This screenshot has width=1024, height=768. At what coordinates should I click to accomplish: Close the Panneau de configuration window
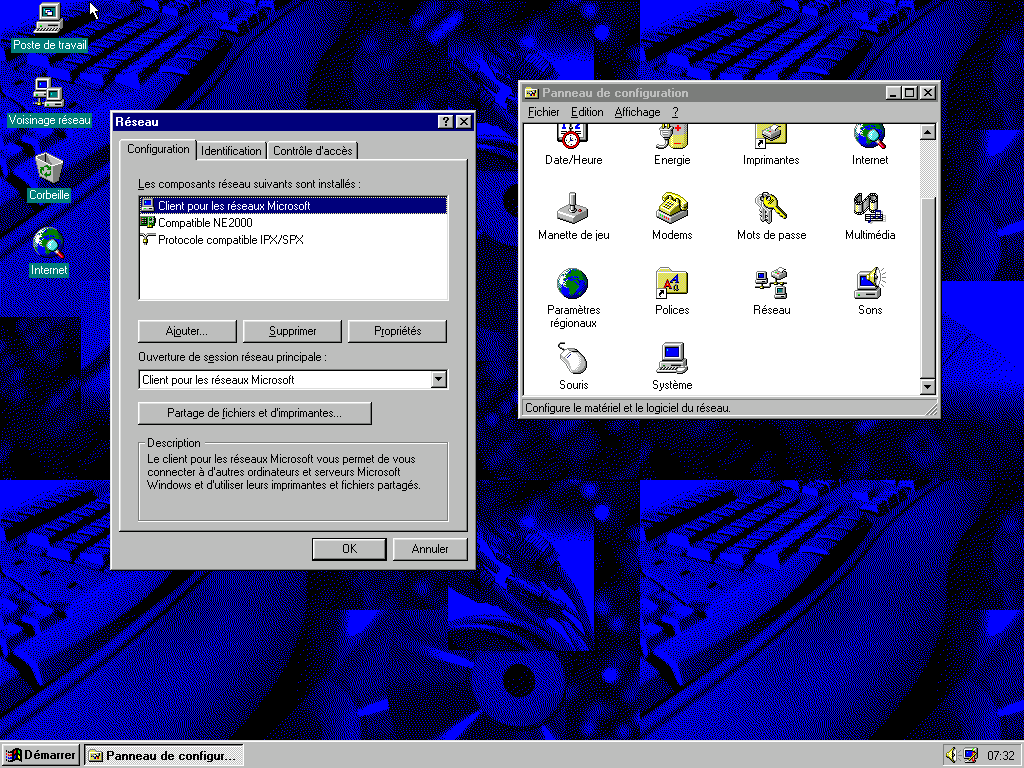pyautogui.click(x=927, y=93)
